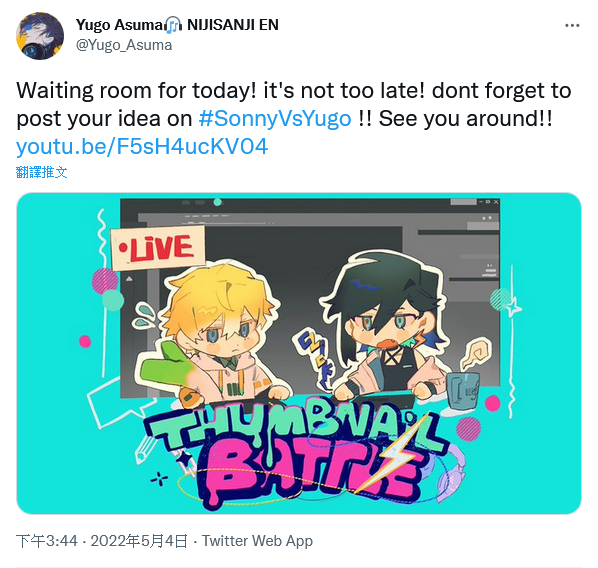Open the three-dot more options menu

click(572, 26)
